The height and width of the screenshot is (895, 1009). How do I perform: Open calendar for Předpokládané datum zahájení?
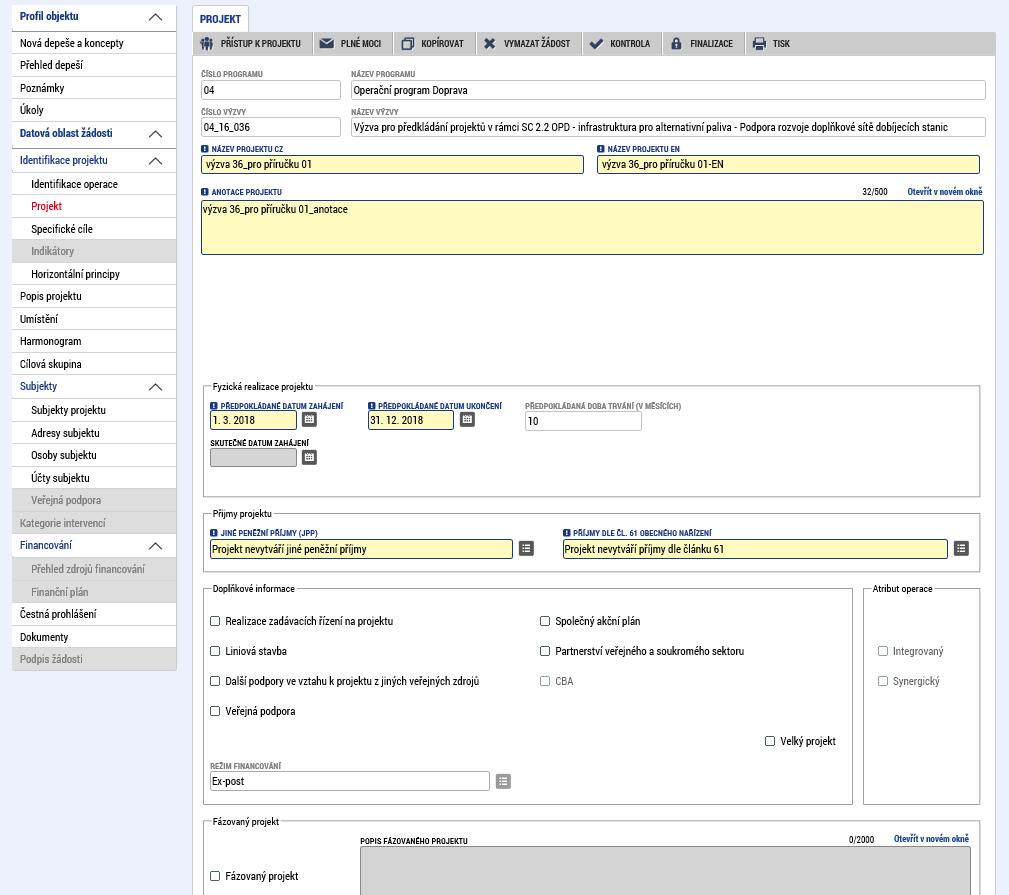click(x=310, y=420)
